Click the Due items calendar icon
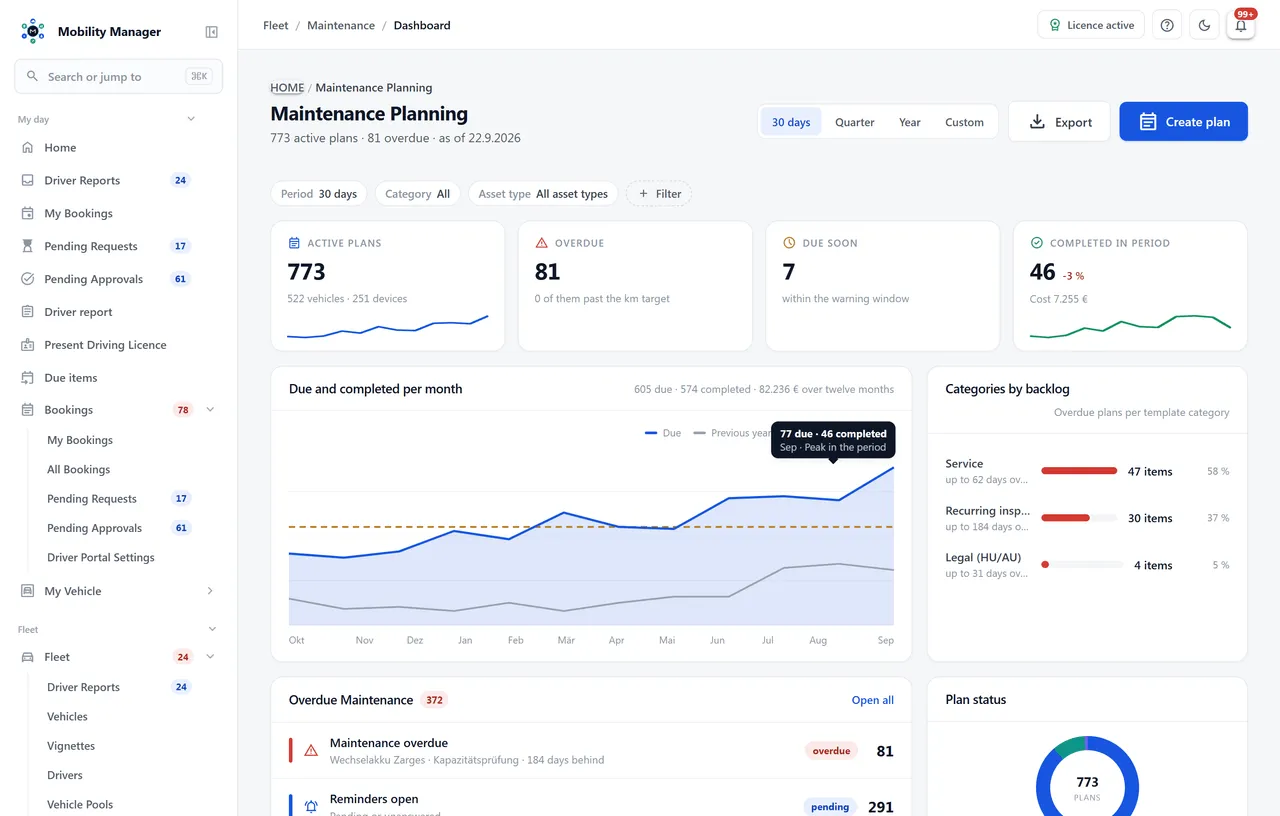 point(28,378)
